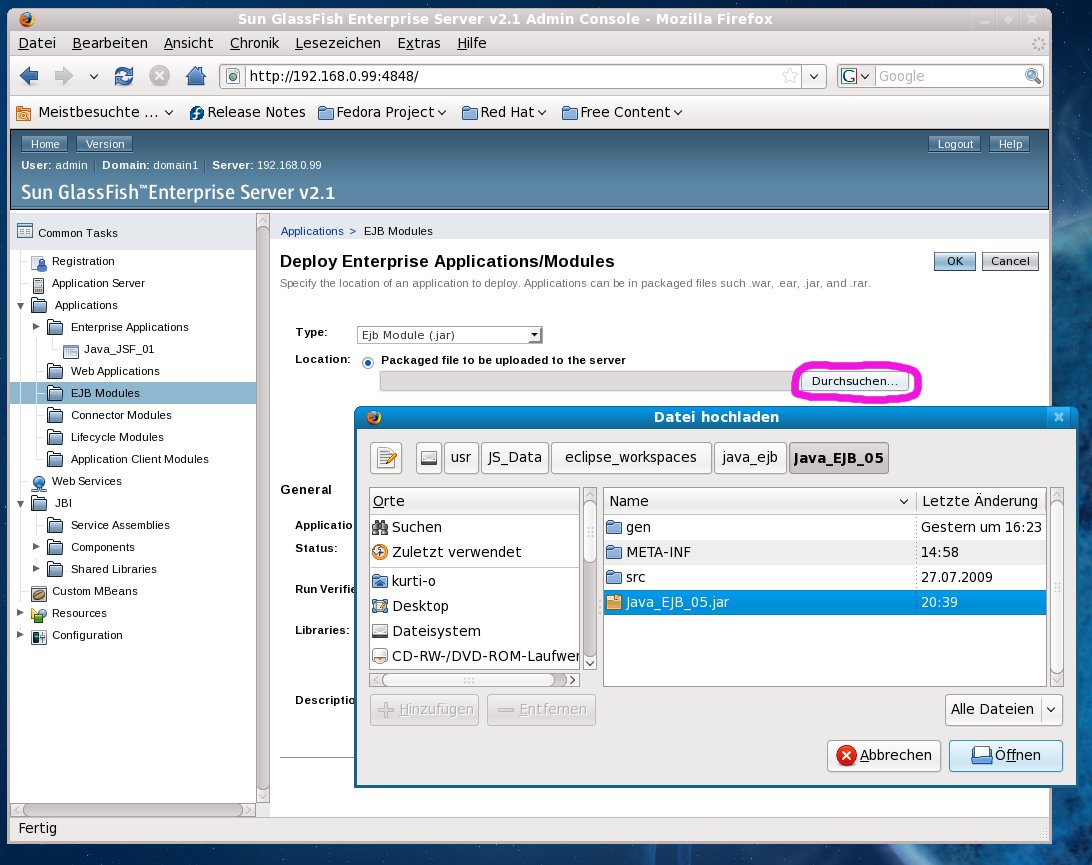1092x865 pixels.
Task: Click the Common Tasks icon in sidebar
Action: 25,232
